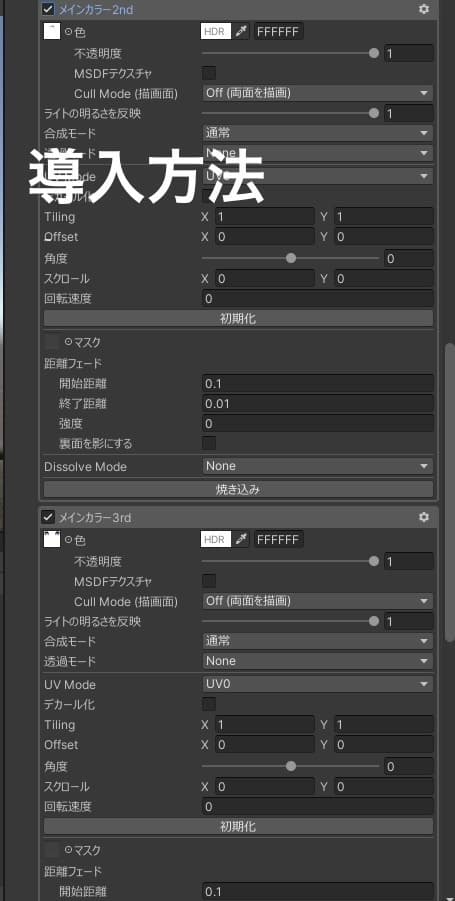Adjust 不透明度 slider in メインカラー3rd
Viewport: 455px width, 901px height.
point(291,561)
